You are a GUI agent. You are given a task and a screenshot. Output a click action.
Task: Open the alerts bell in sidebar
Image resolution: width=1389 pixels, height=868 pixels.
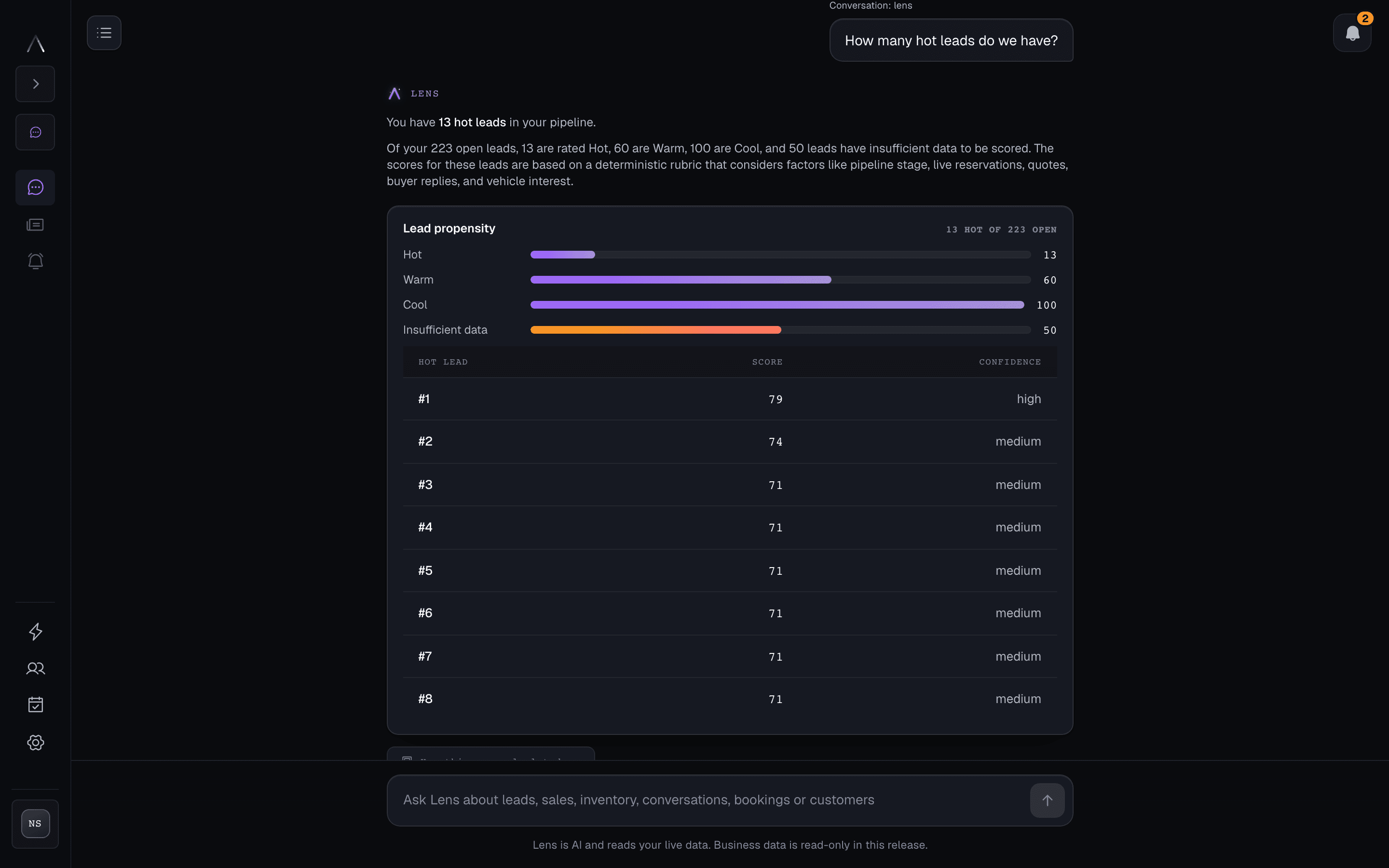35,261
